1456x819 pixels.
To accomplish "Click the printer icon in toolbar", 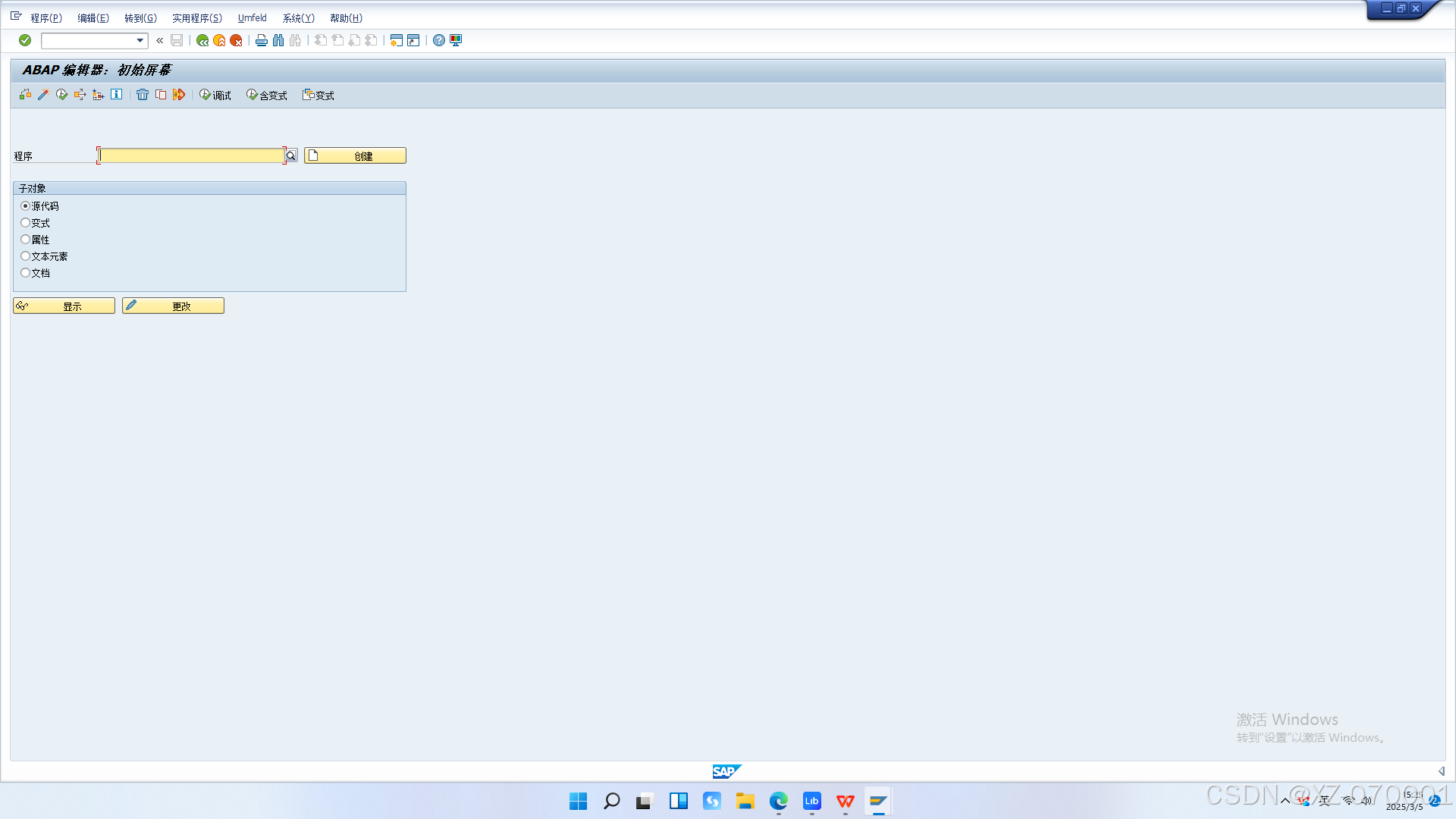I will [262, 40].
